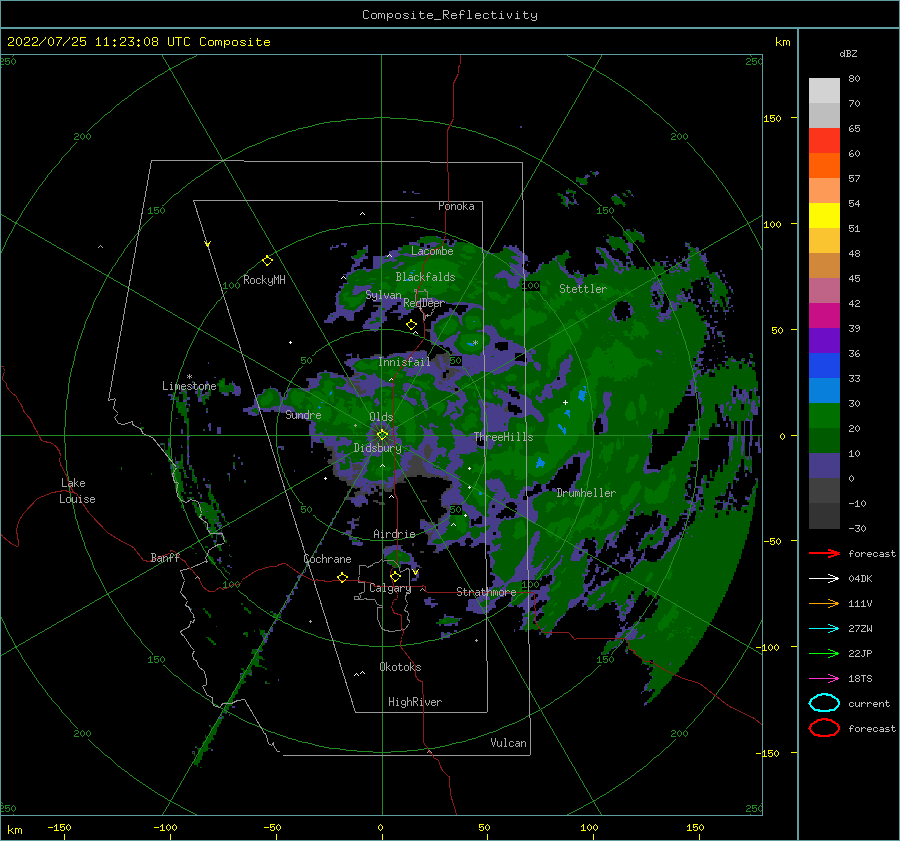This screenshot has height=841, width=900.
Task: Click the yellow diamond marker near RockyMH
Action: point(267,261)
